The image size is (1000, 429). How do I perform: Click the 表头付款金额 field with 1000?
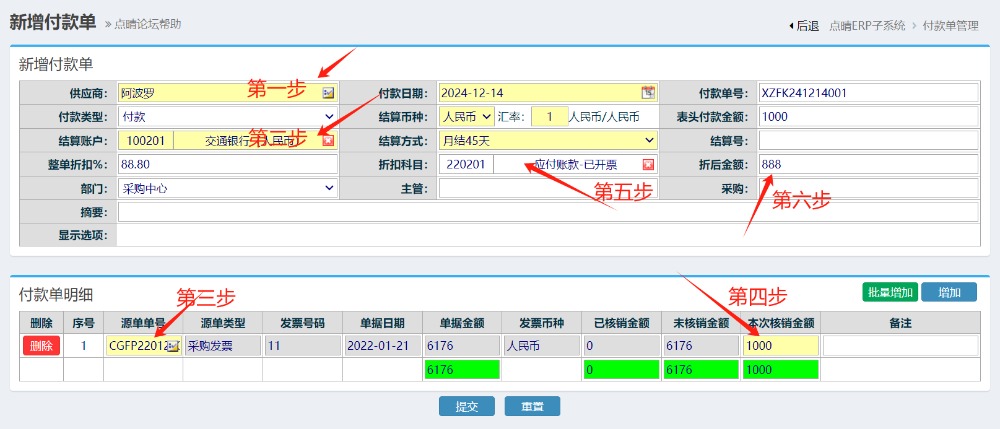[868, 117]
